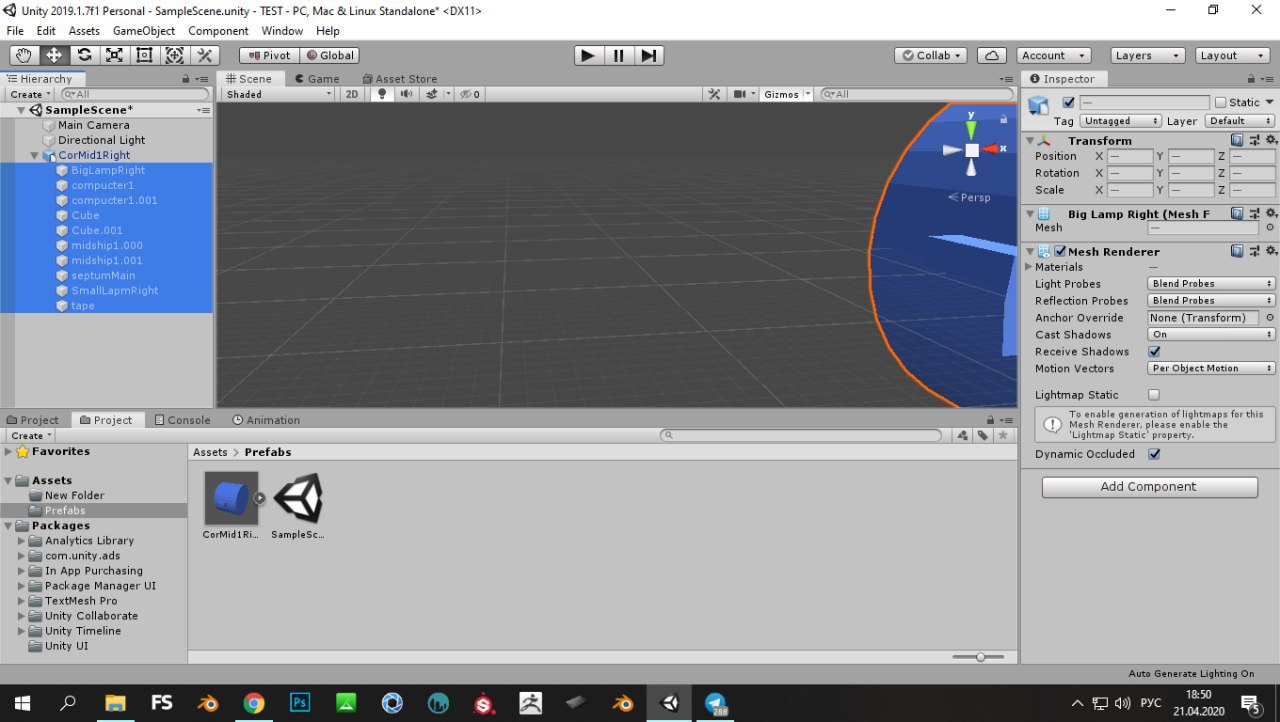Viewport: 1280px width, 722px height.
Task: Open the Tag Untagged dropdown
Action: tap(1120, 121)
